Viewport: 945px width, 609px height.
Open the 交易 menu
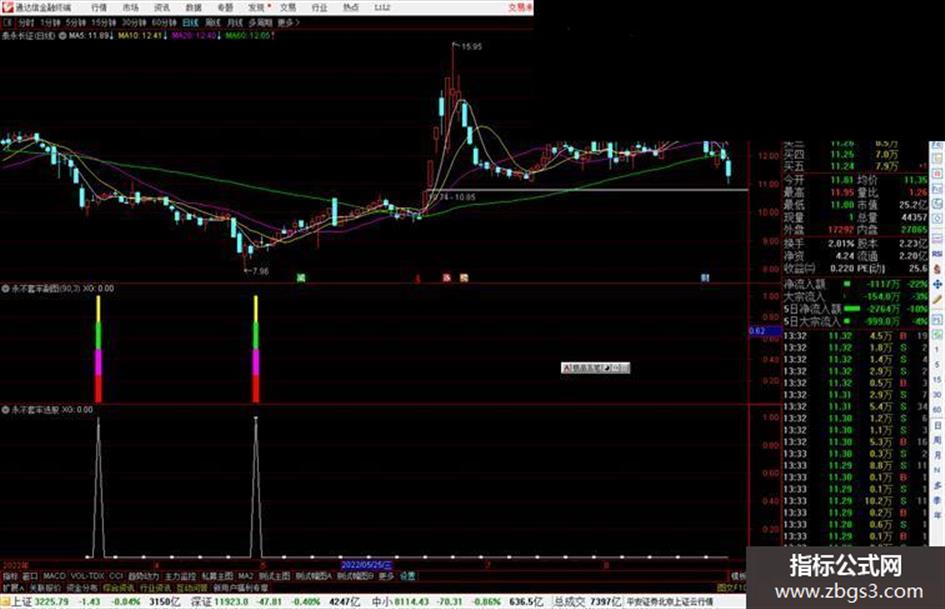pyautogui.click(x=288, y=7)
